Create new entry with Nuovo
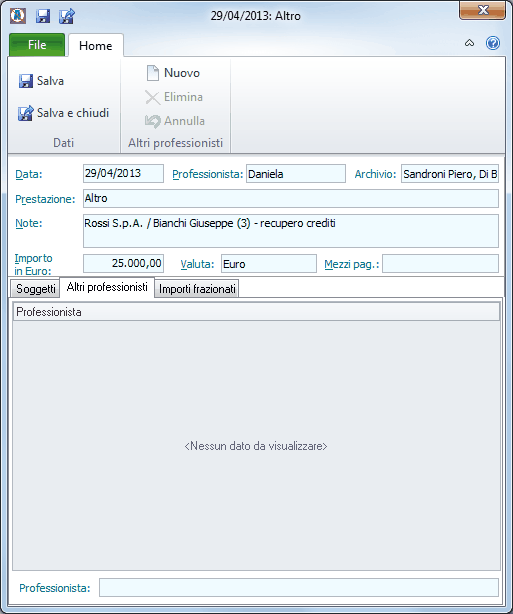 tap(173, 73)
